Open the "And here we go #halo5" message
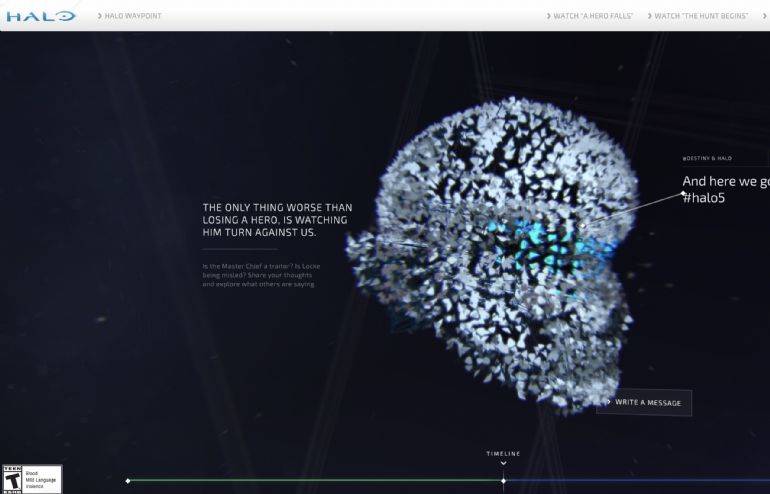This screenshot has width=770, height=494. (x=726, y=189)
